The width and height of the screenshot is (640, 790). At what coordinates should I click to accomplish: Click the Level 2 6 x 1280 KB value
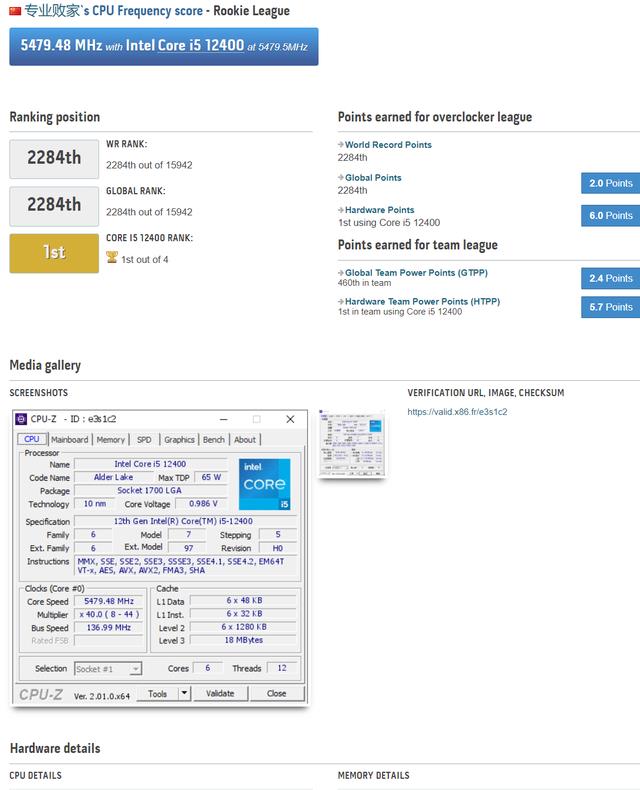(243, 627)
